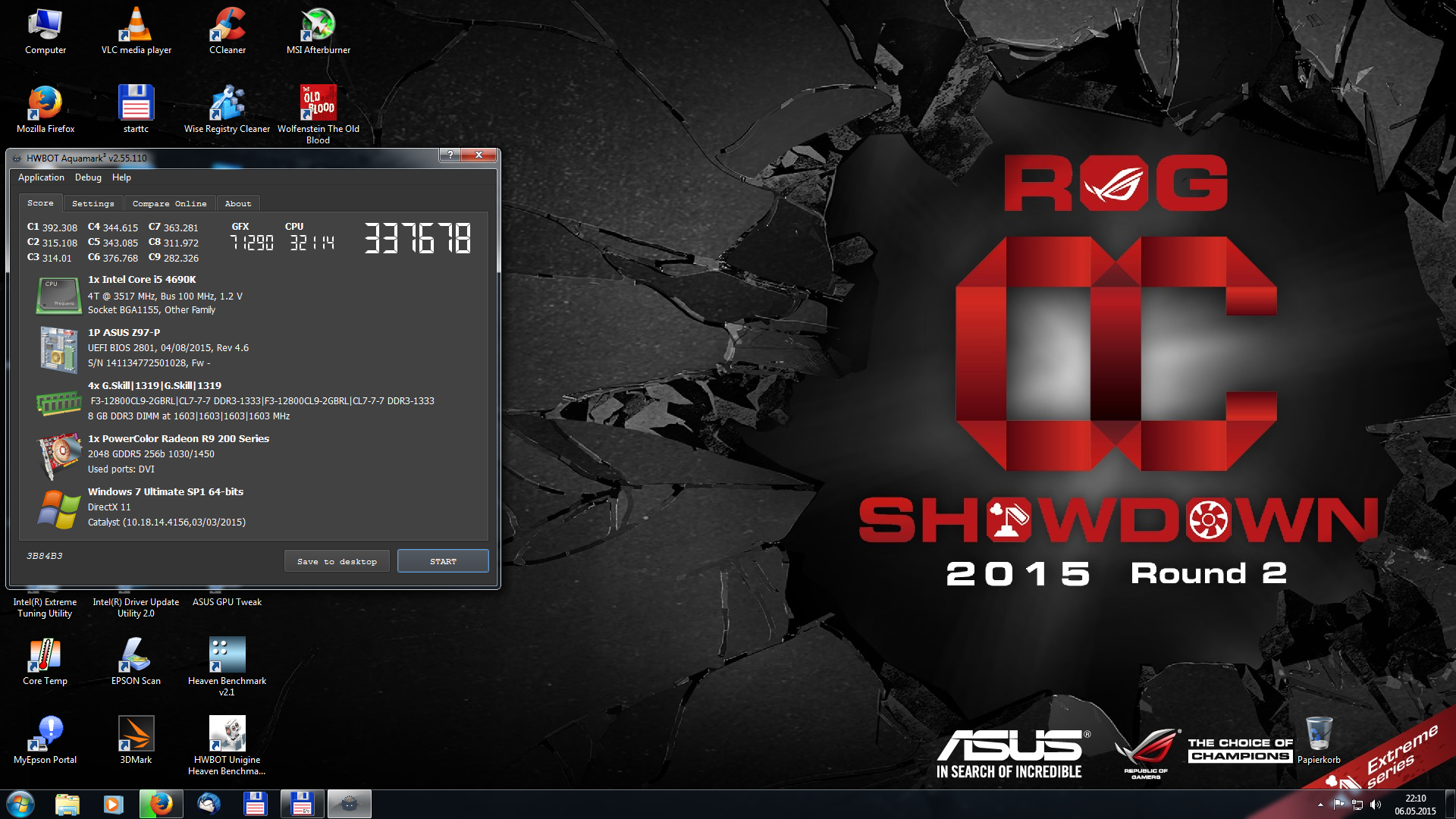Image resolution: width=1456 pixels, height=819 pixels.
Task: Open the Application menu
Action: pyautogui.click(x=41, y=177)
